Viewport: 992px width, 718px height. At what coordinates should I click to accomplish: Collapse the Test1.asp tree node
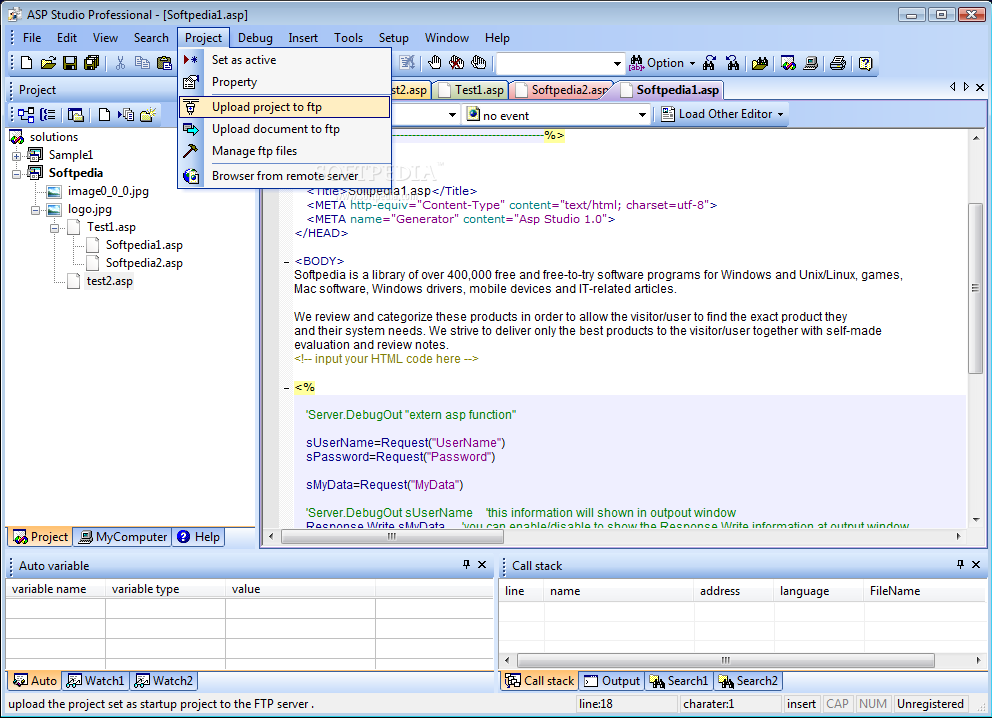54,228
